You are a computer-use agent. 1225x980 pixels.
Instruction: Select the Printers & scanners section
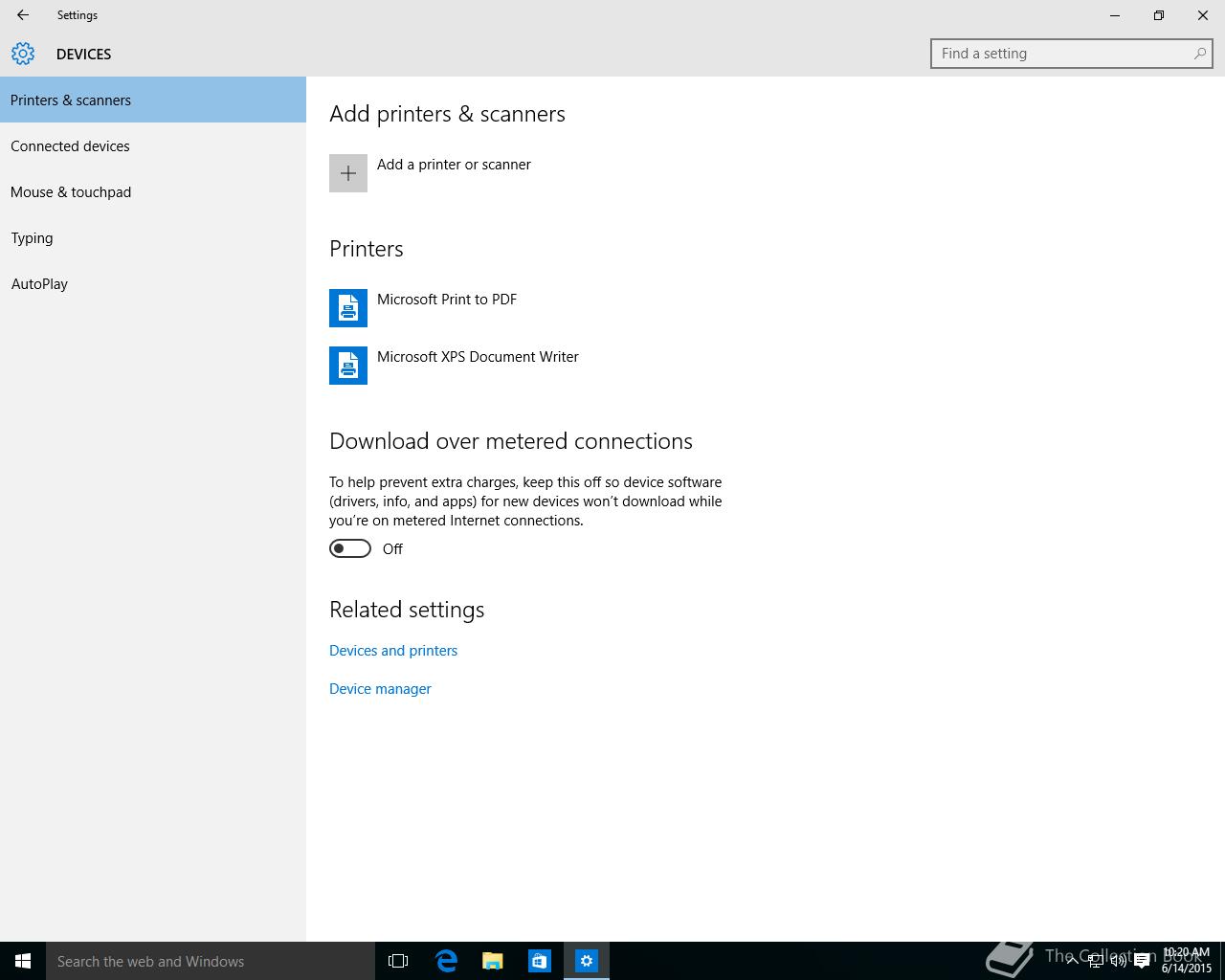coord(153,100)
